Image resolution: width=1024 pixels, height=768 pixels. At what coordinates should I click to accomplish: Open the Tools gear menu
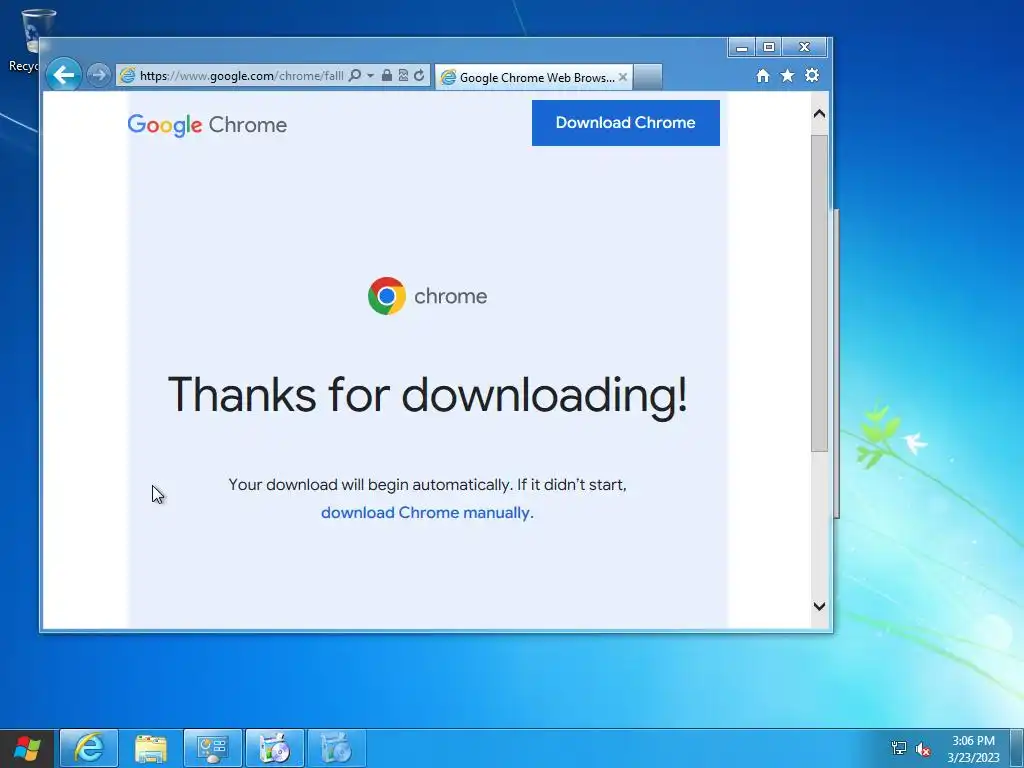(812, 76)
